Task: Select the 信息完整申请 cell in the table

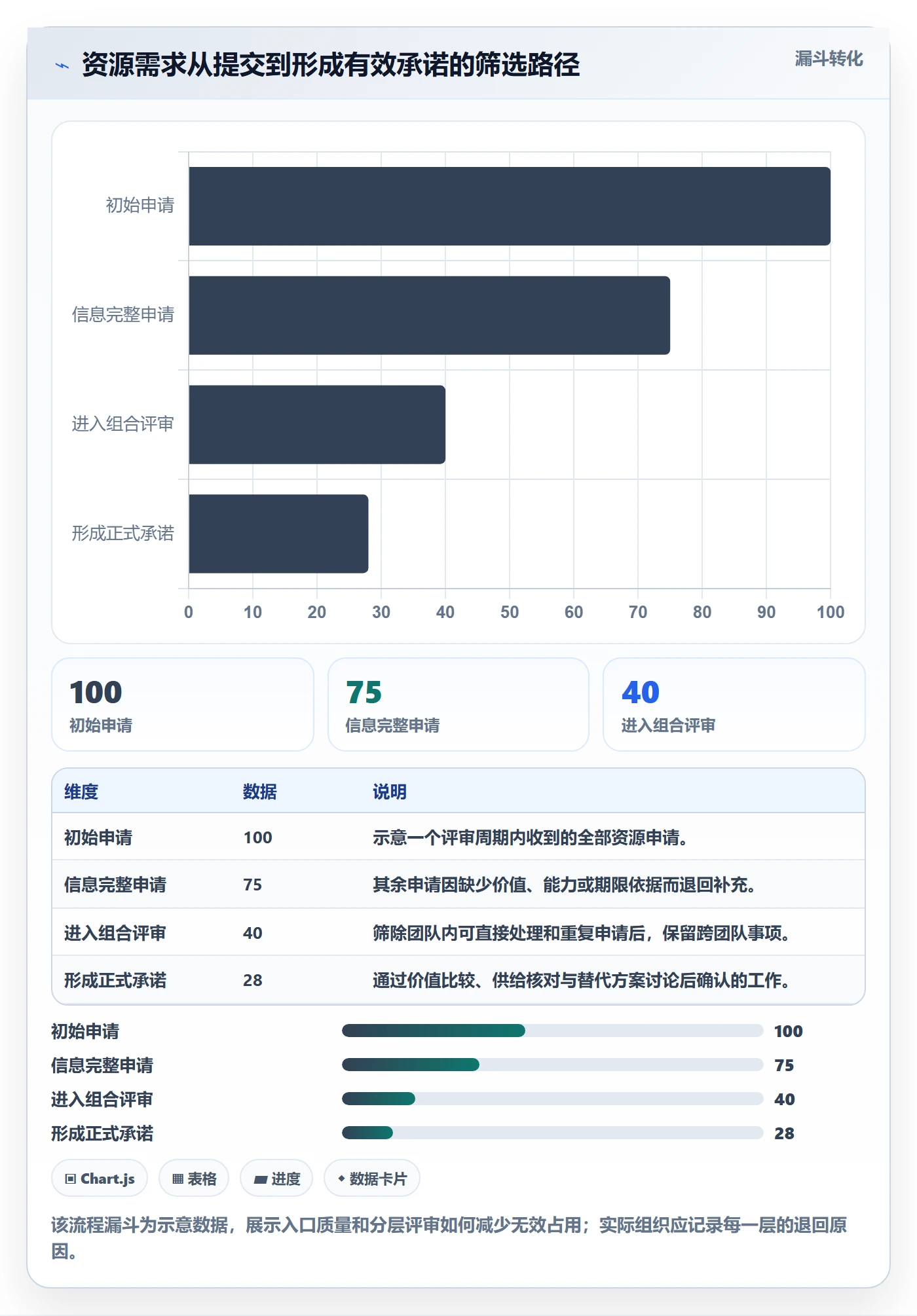Action: pyautogui.click(x=115, y=885)
